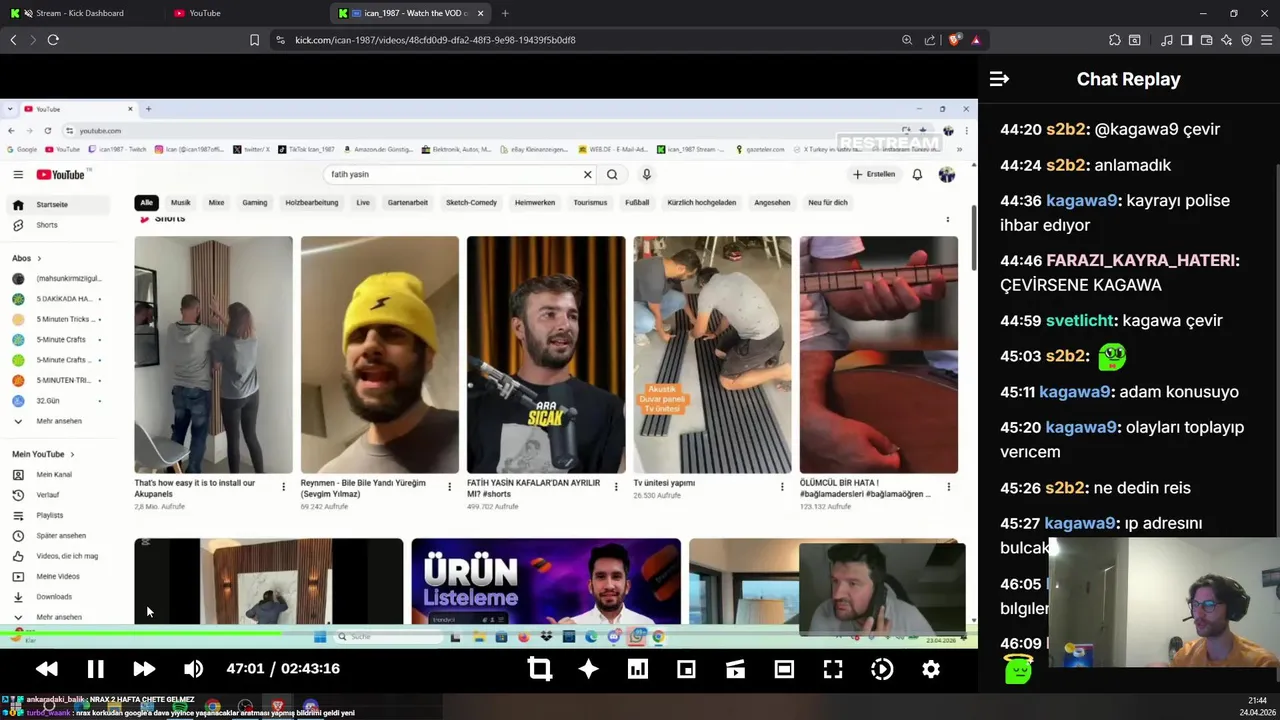
Task: Bookmark this page in the address bar
Action: tap(254, 40)
